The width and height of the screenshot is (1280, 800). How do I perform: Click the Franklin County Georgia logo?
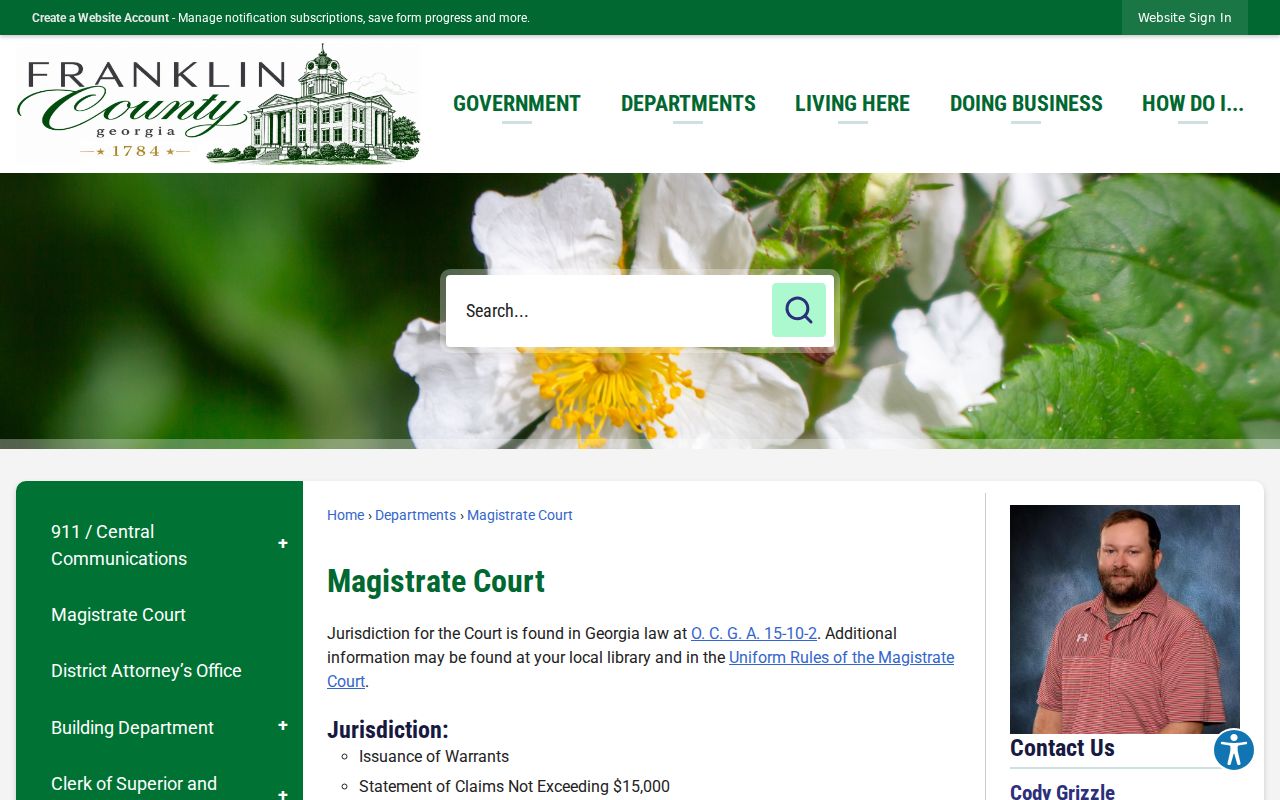pos(219,104)
